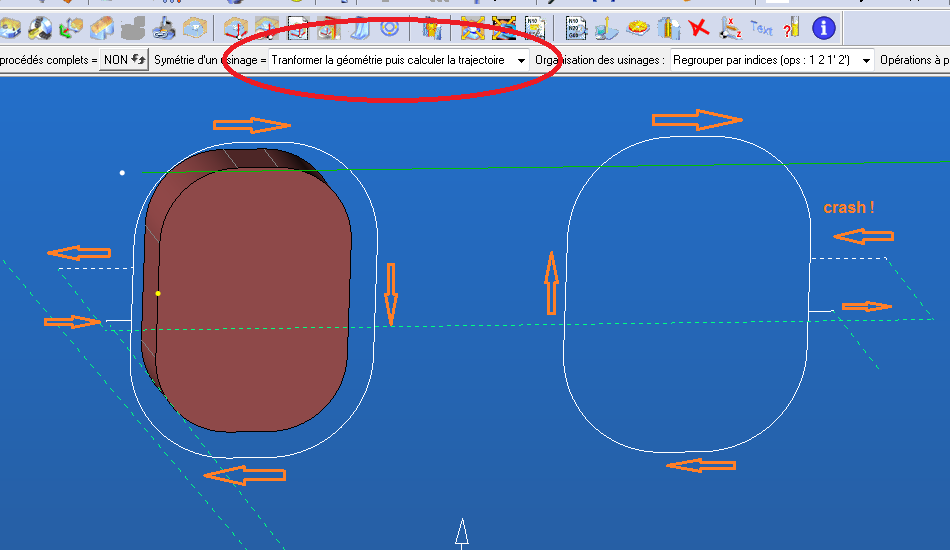Image resolution: width=950 pixels, height=550 pixels.
Task: Click the machine with yellow up-arrow icon
Action: 606,28
